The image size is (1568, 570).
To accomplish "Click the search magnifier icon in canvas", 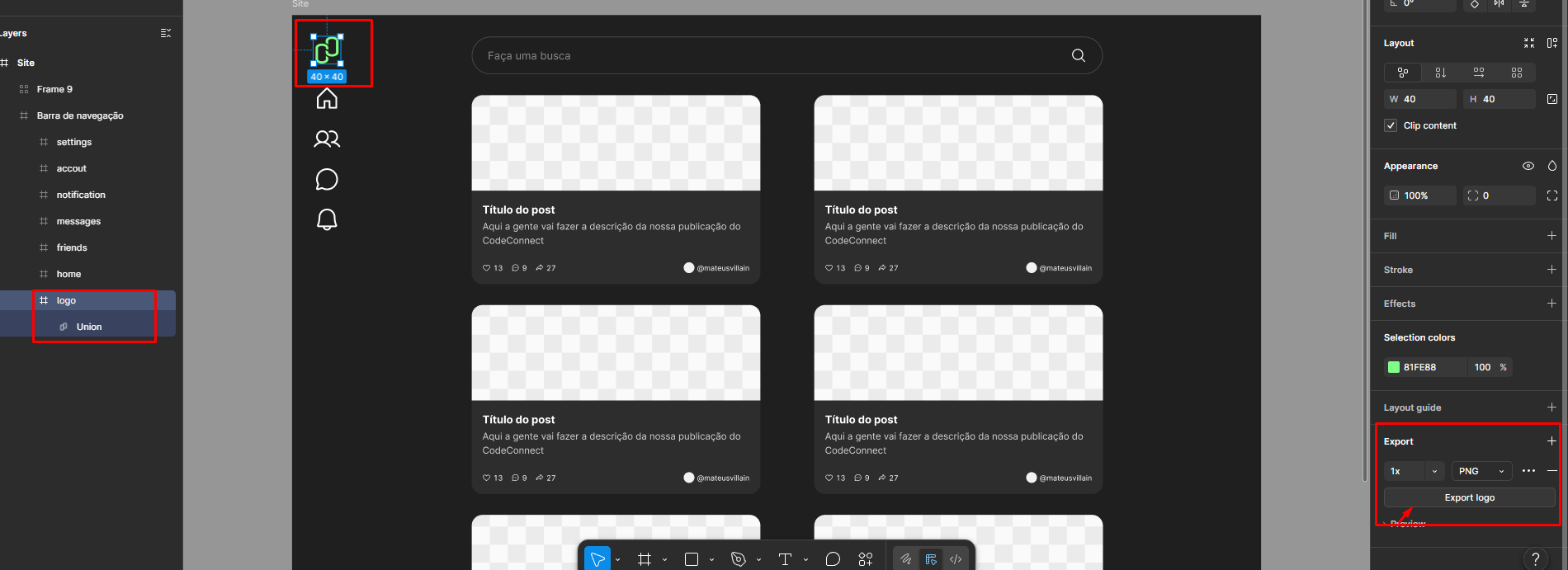I will (1079, 55).
